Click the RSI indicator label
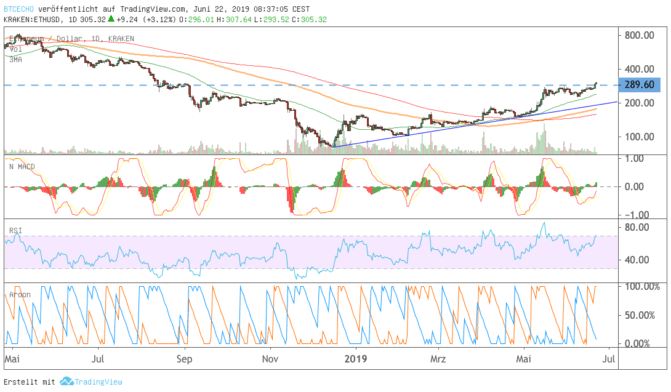 click(15, 231)
